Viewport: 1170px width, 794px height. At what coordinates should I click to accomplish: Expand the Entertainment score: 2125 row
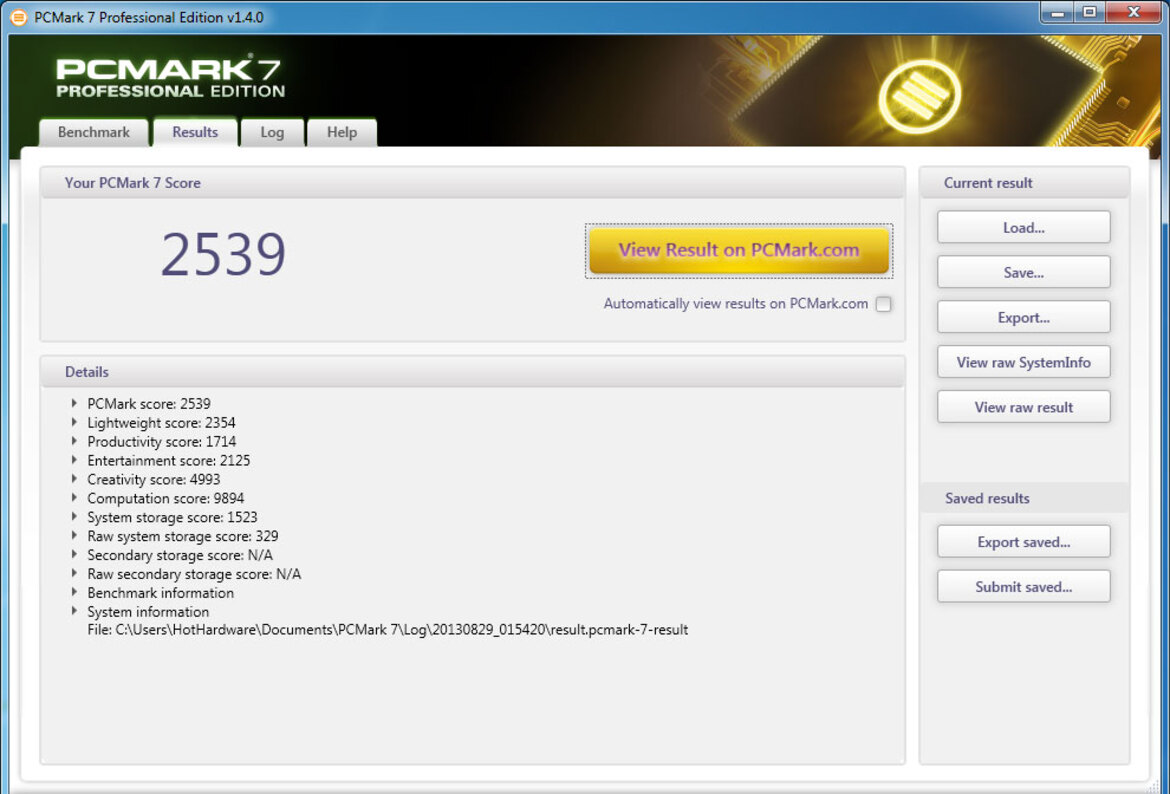(74, 460)
